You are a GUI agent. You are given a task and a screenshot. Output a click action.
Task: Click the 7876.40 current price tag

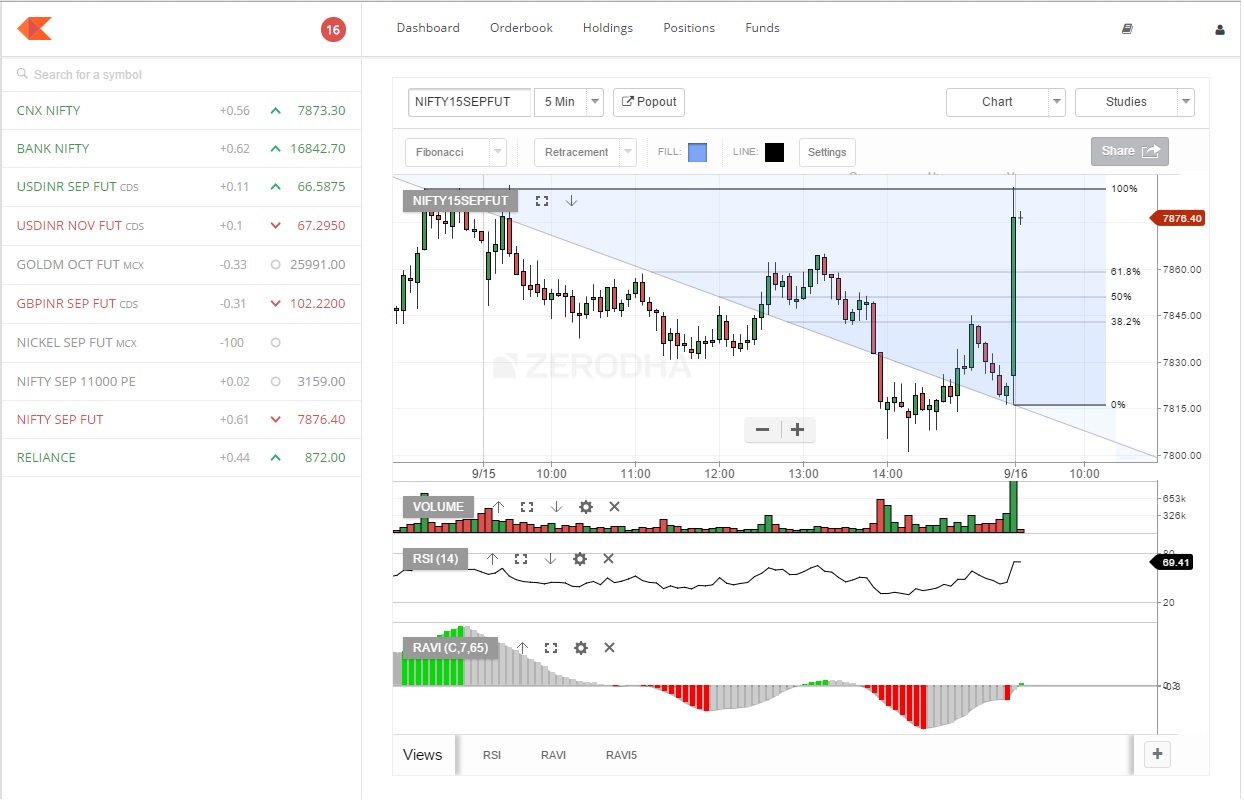click(1179, 217)
